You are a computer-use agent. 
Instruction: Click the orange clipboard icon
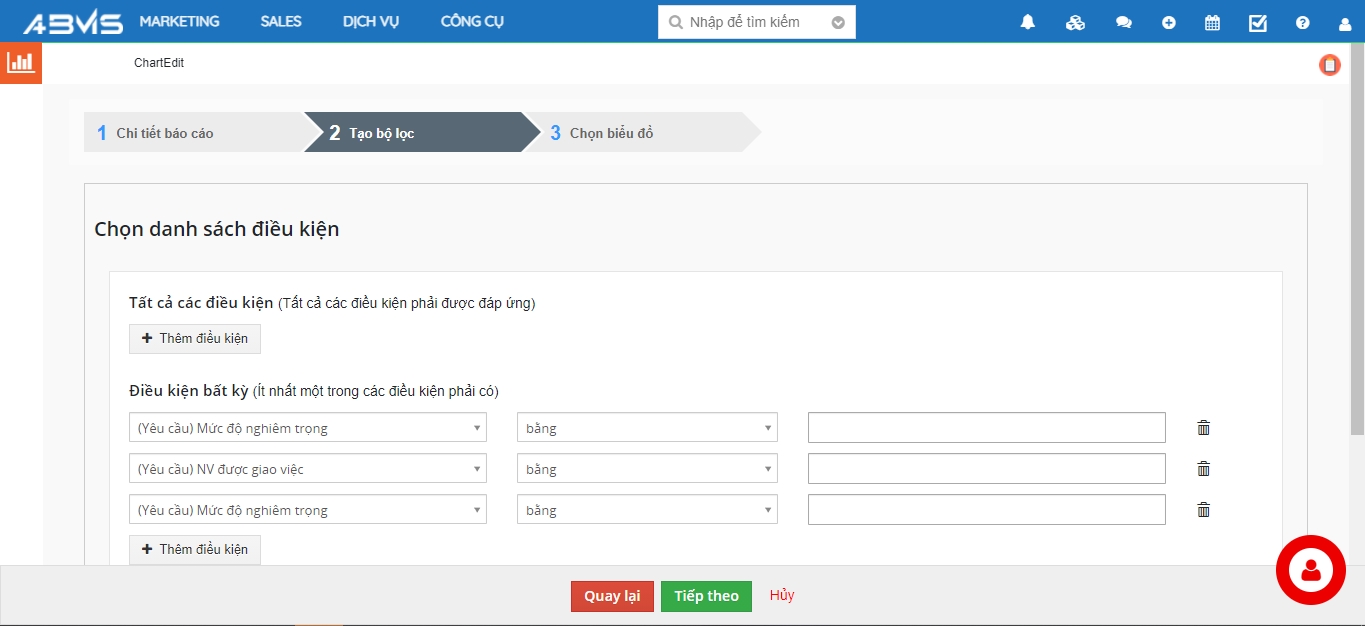(x=1329, y=65)
